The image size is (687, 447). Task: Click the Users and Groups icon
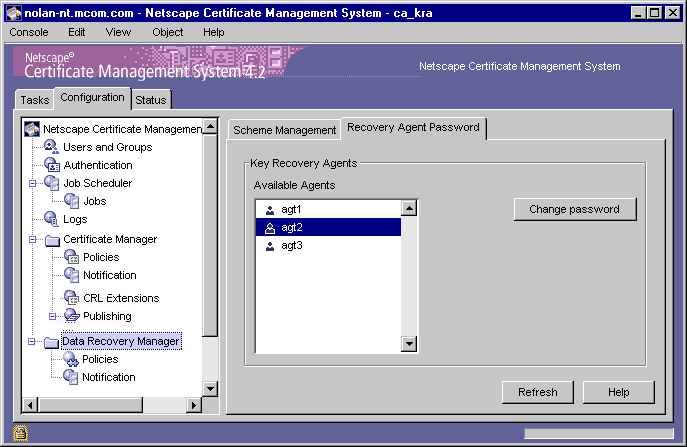coord(51,147)
